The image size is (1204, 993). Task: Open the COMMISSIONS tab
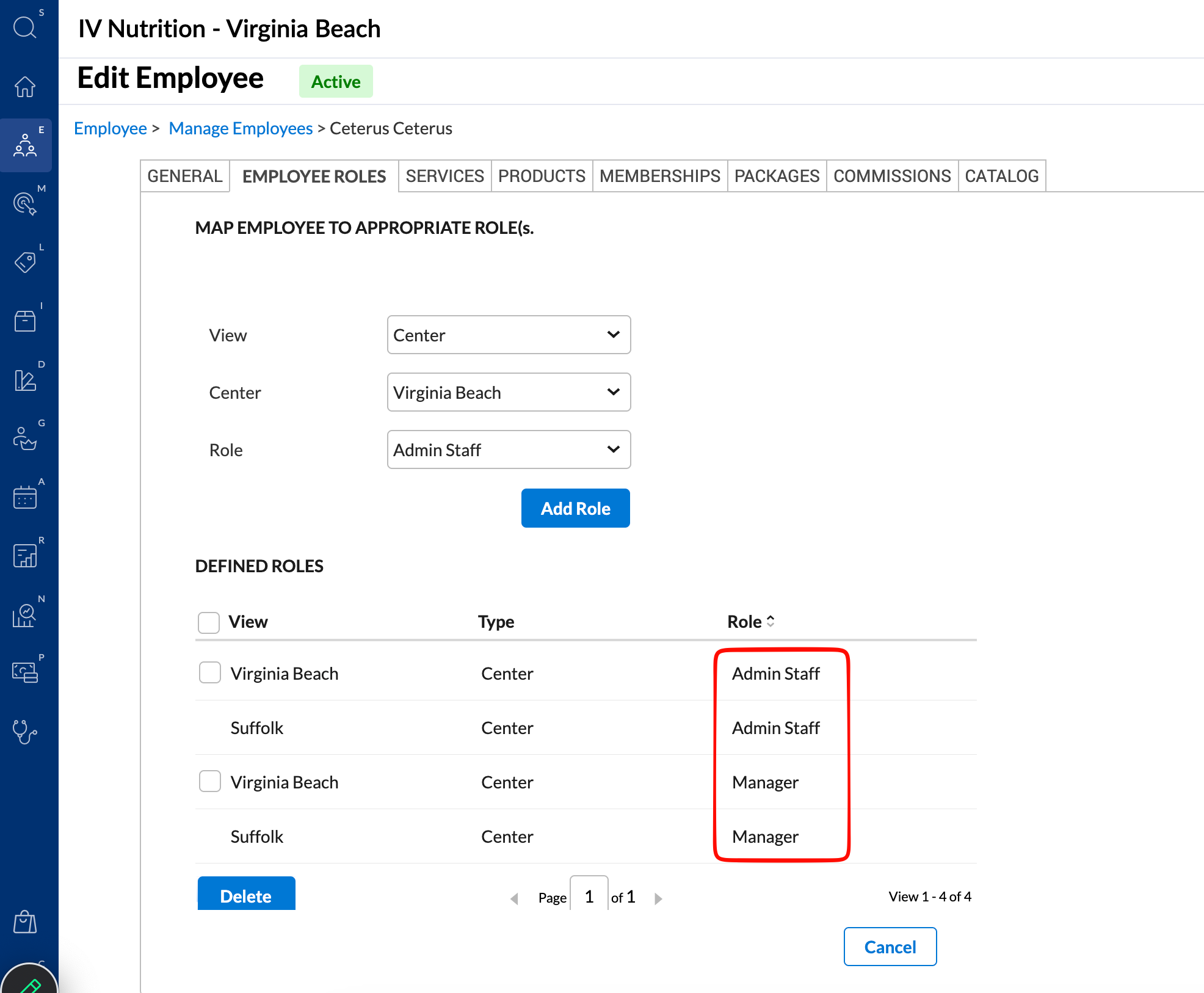[x=892, y=176]
